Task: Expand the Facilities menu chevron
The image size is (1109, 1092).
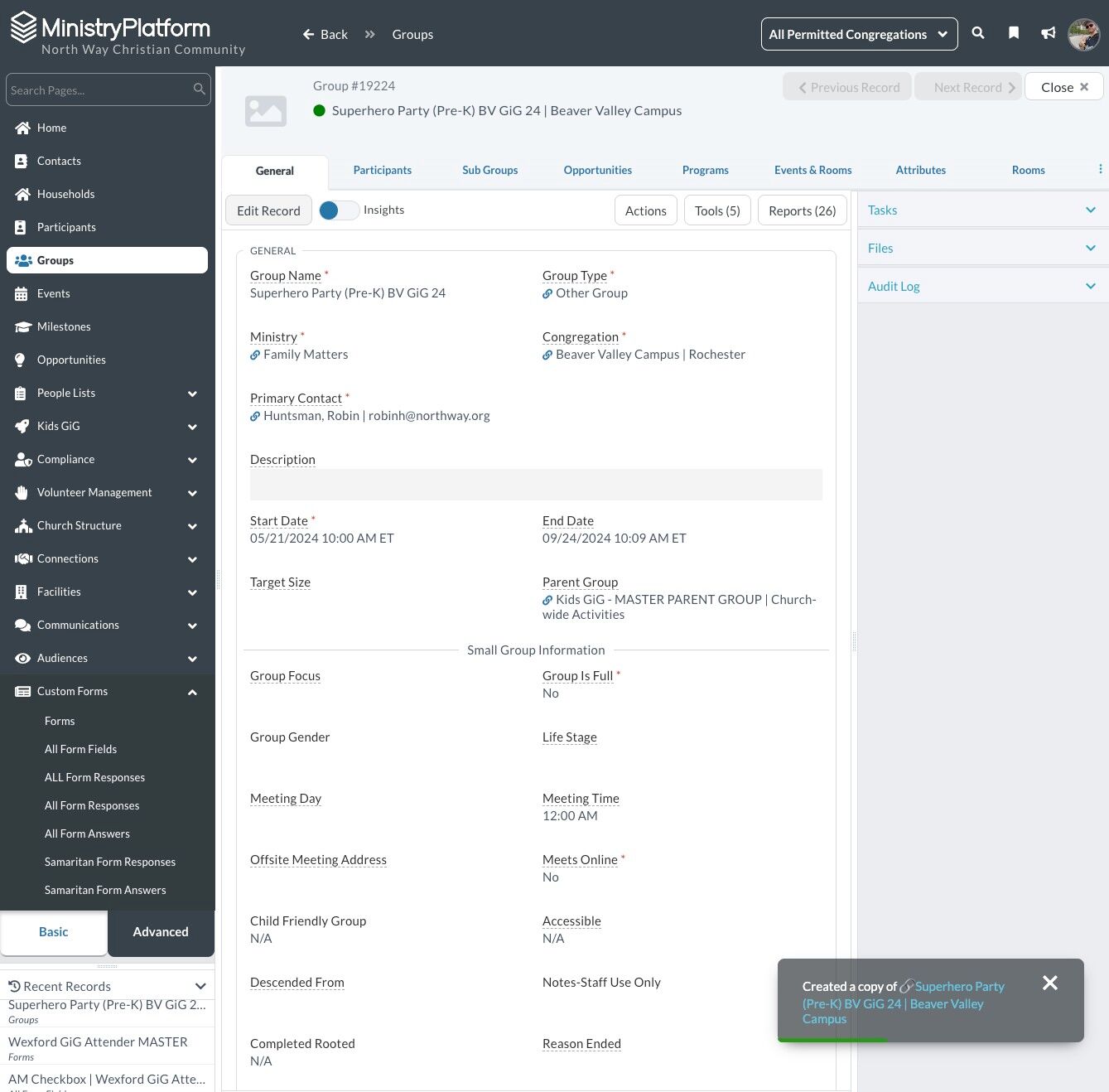Action: click(192, 592)
